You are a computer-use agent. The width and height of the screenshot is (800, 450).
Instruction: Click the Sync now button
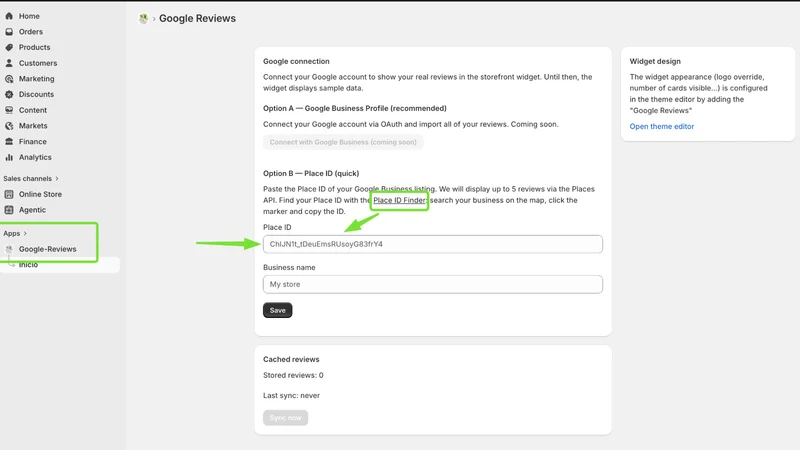tap(285, 418)
